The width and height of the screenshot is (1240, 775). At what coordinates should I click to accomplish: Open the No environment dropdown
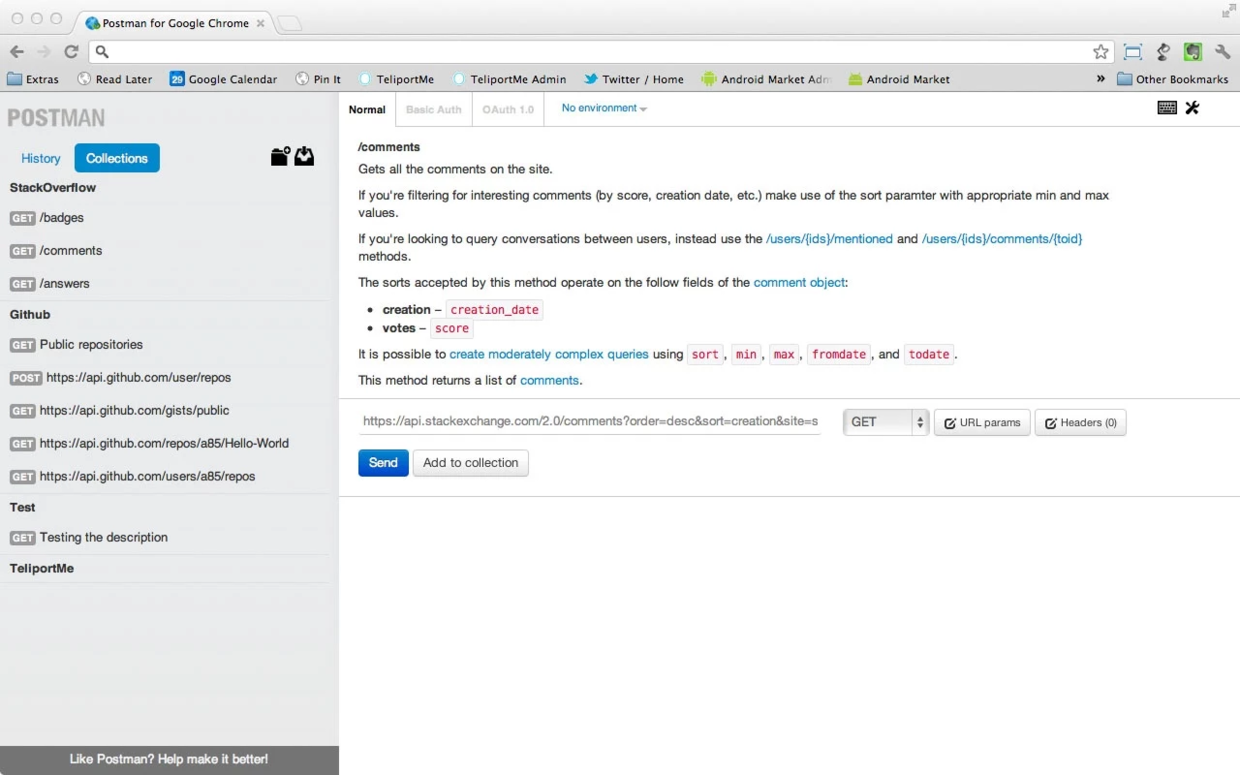click(604, 108)
